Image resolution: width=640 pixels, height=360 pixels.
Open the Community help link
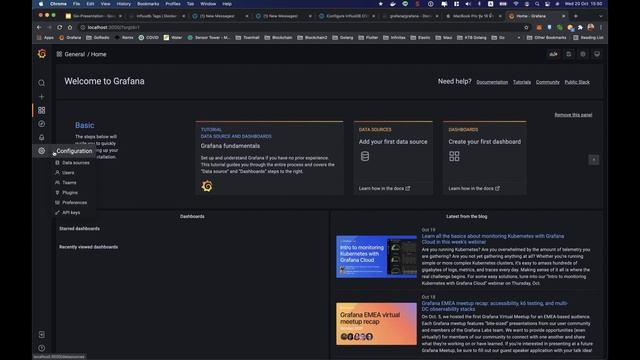pos(548,82)
